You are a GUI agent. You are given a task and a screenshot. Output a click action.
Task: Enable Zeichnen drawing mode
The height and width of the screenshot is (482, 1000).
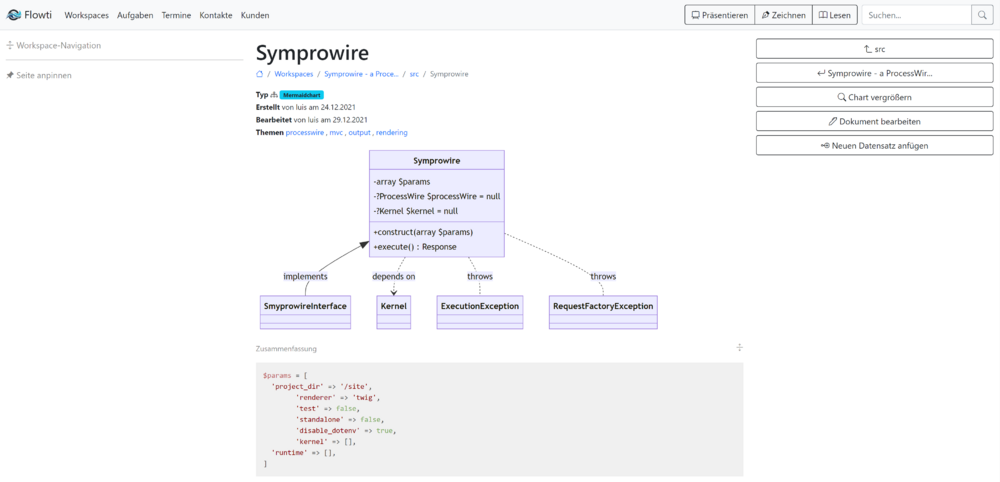781,15
